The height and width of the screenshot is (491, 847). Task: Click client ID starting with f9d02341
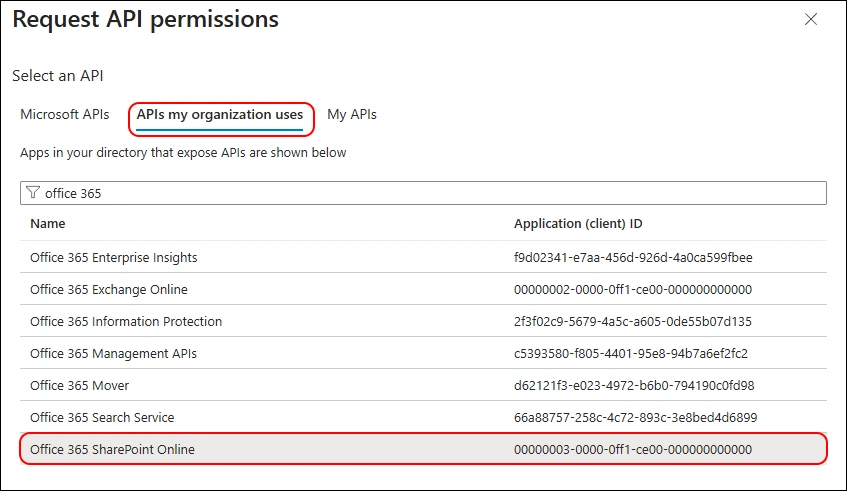click(633, 258)
